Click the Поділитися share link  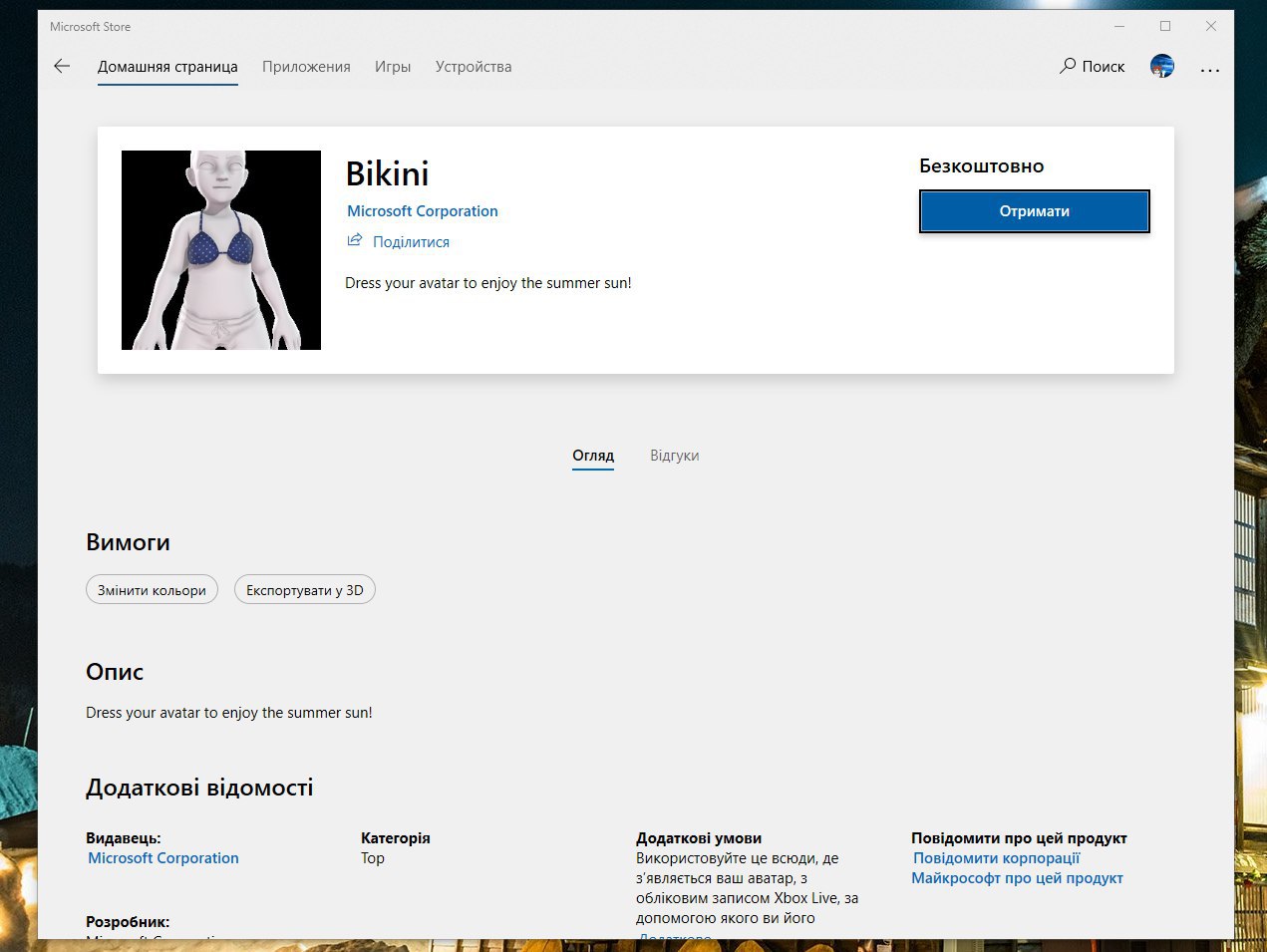411,242
